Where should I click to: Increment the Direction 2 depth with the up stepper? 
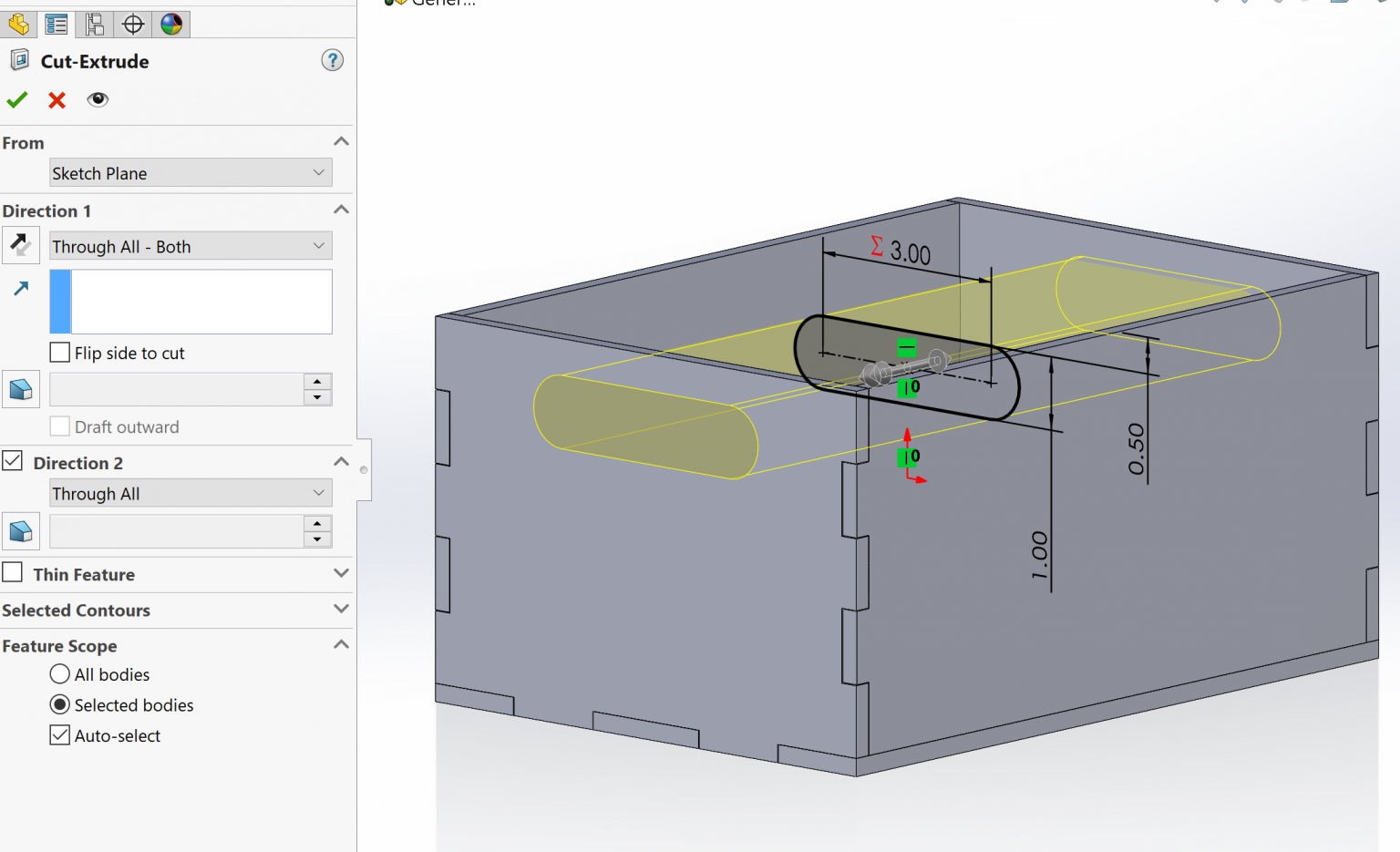(316, 524)
